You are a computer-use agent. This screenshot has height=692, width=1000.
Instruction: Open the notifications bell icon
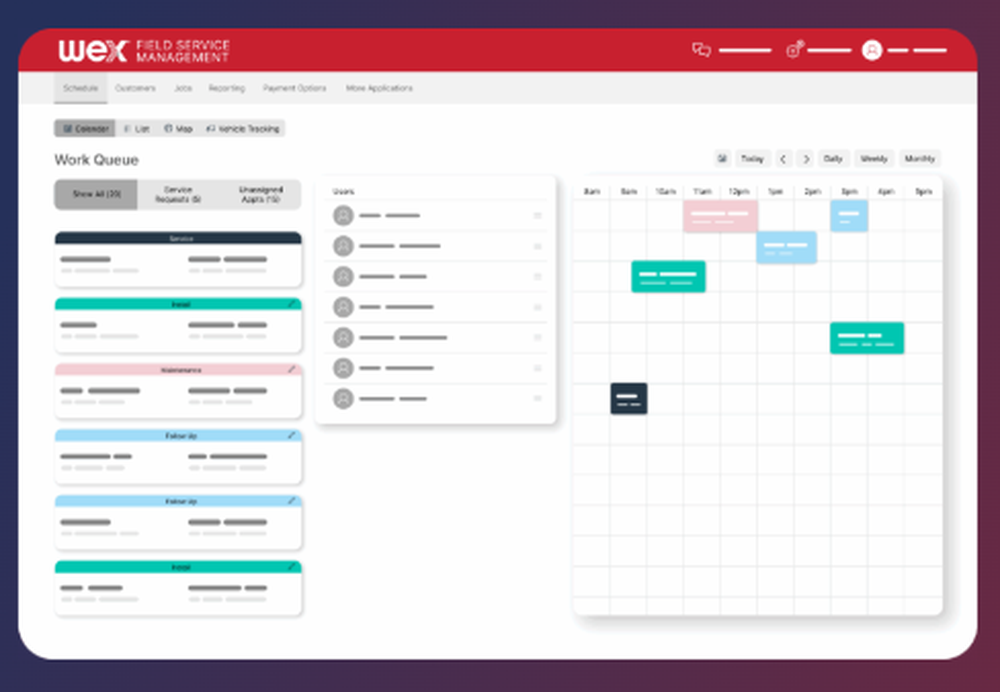[x=793, y=49]
